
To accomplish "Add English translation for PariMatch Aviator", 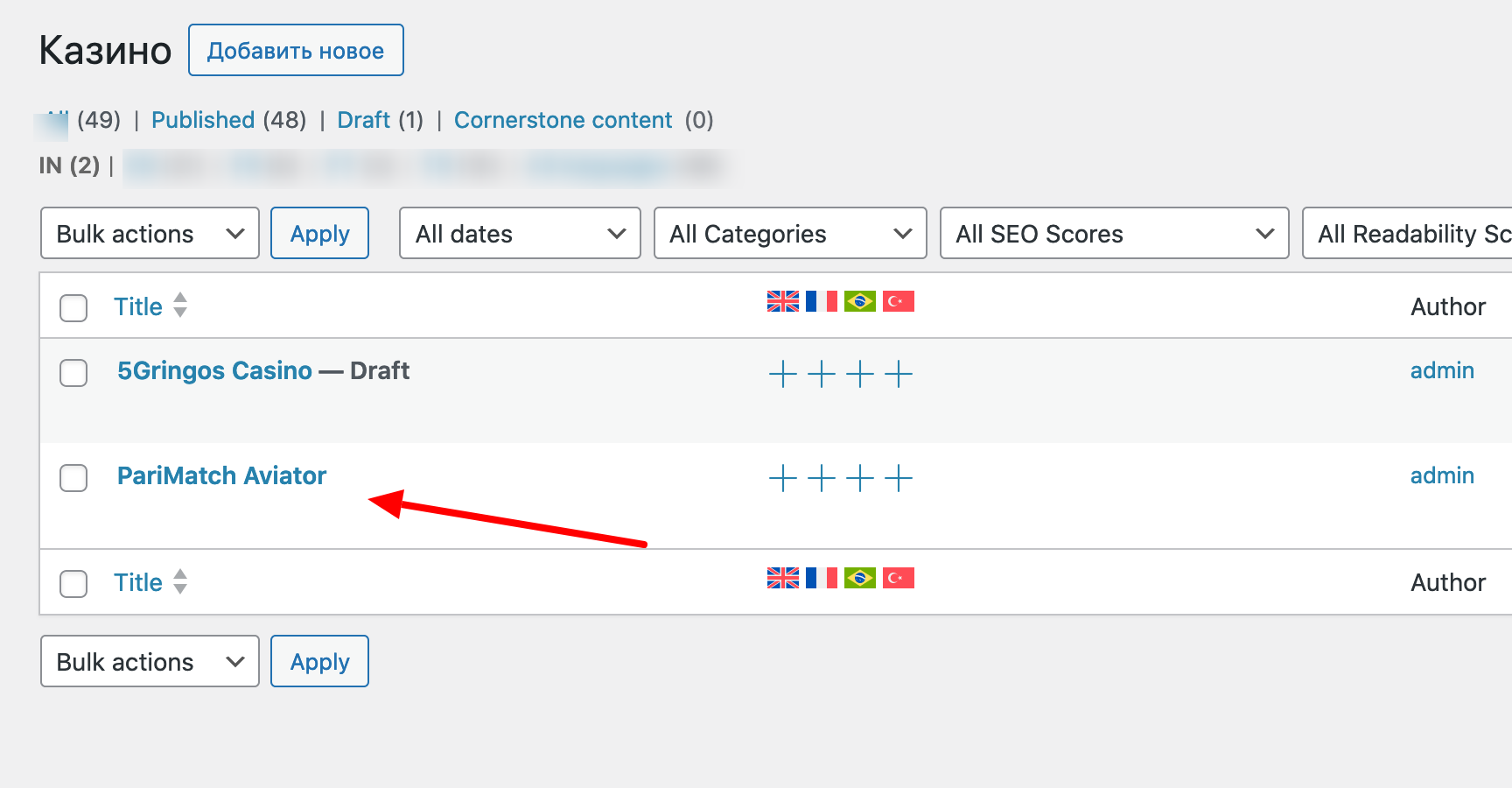I will tap(783, 478).
